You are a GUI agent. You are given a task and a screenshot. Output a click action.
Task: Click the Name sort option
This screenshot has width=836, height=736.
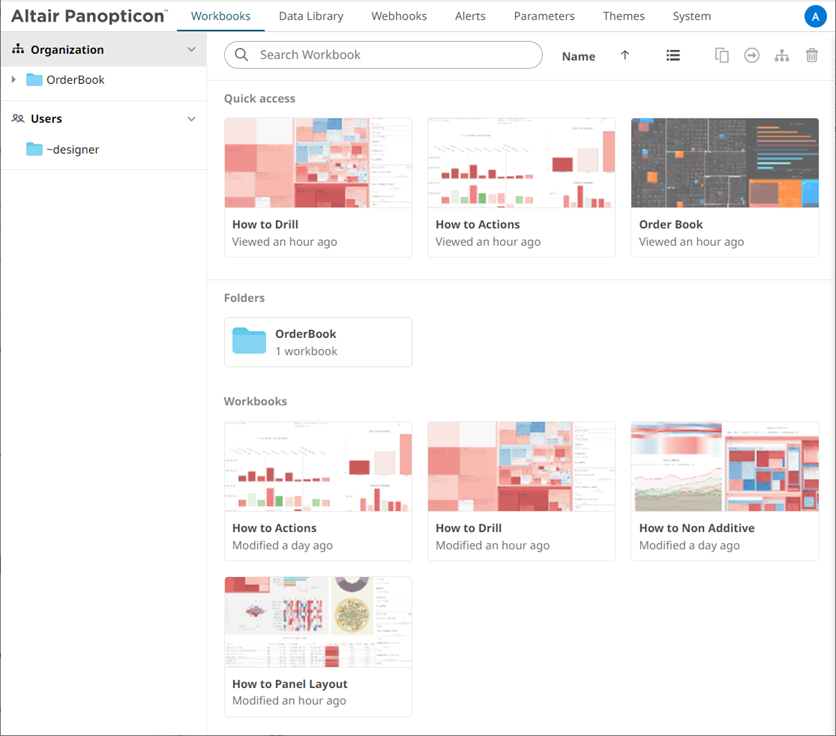click(x=578, y=56)
